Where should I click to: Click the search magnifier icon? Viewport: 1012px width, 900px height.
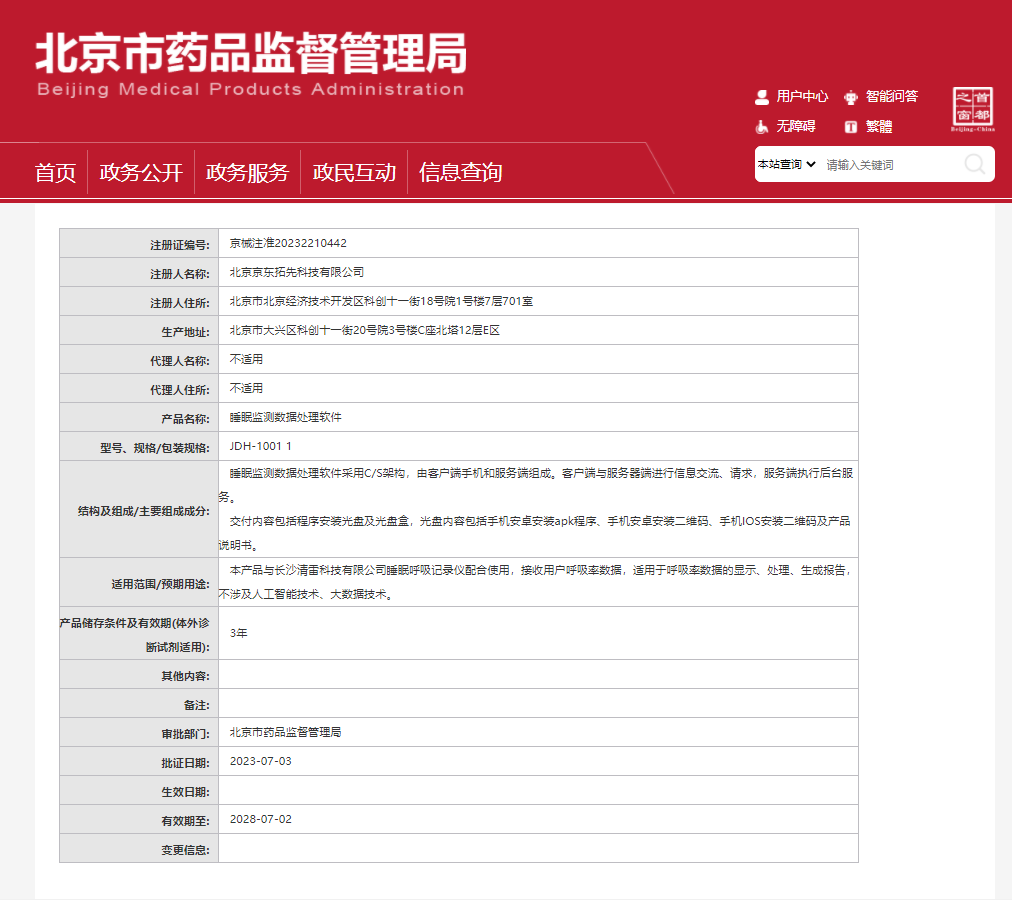[x=974, y=164]
